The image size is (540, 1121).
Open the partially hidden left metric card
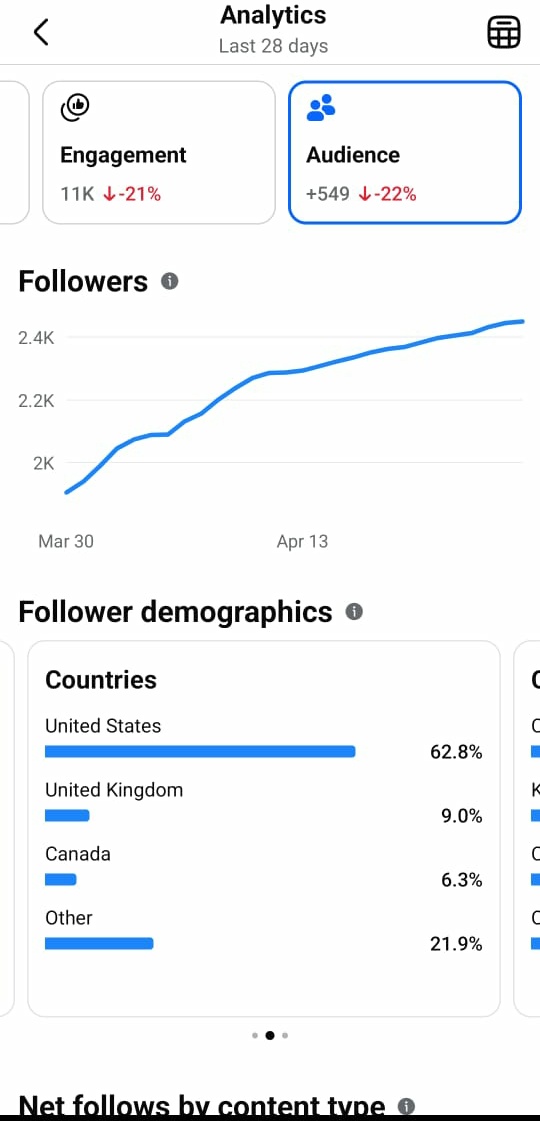[14, 152]
